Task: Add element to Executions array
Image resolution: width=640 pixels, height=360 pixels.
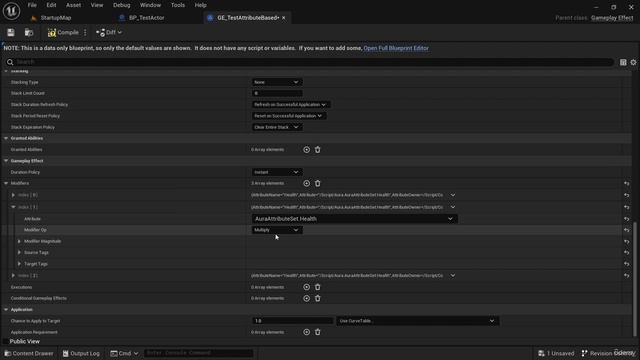Action: [x=307, y=287]
